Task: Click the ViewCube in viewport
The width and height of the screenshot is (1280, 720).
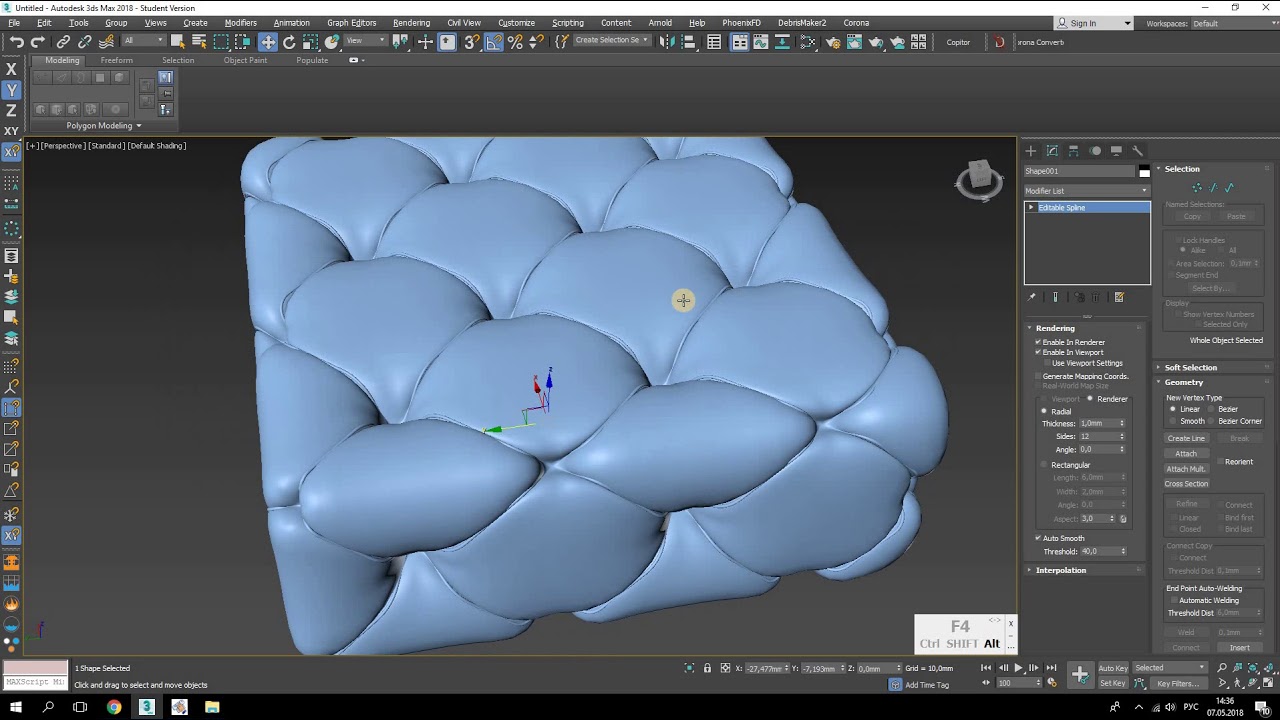Action: [979, 180]
